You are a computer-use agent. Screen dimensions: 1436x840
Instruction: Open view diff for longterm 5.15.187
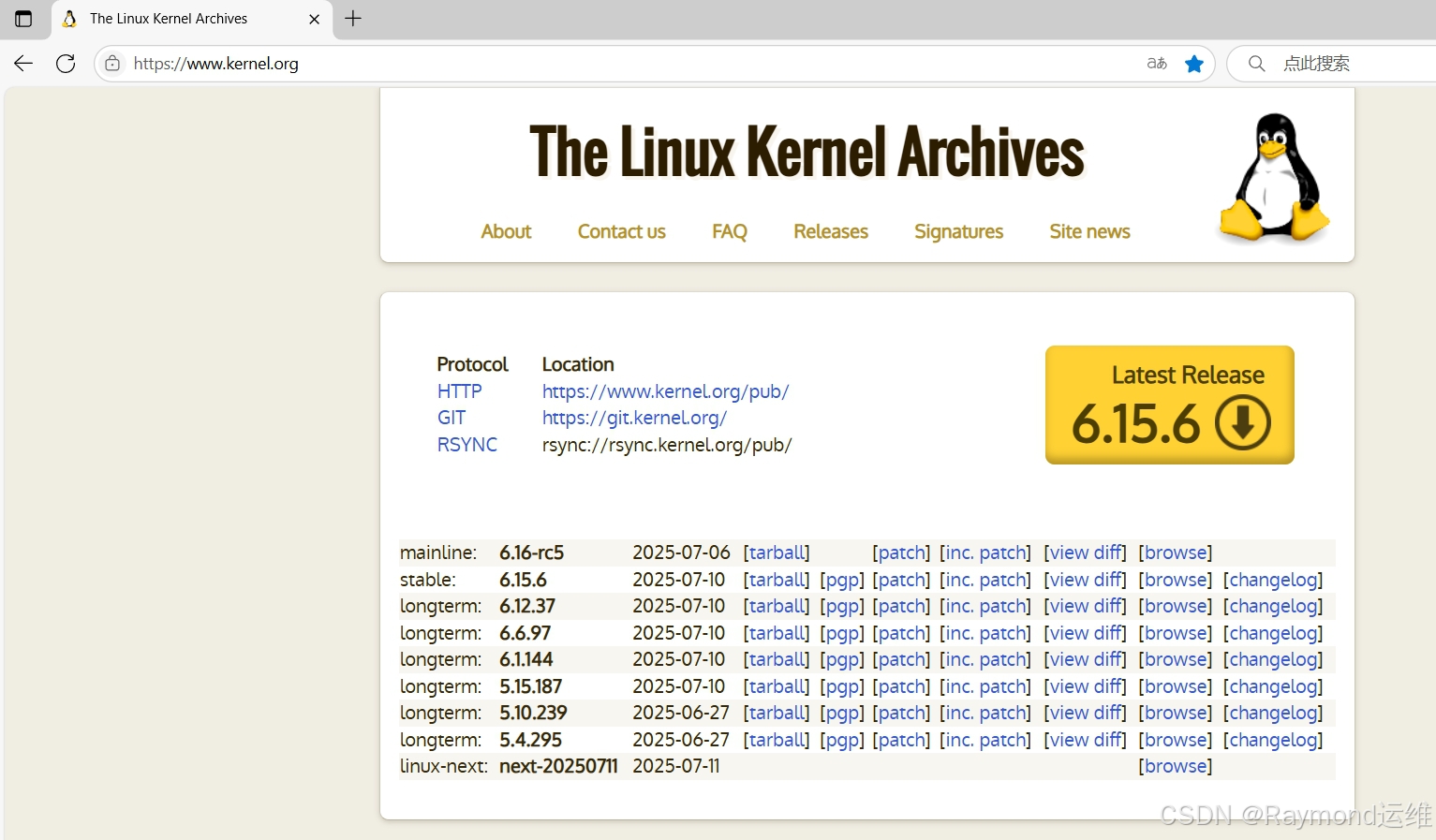pyautogui.click(x=1085, y=686)
